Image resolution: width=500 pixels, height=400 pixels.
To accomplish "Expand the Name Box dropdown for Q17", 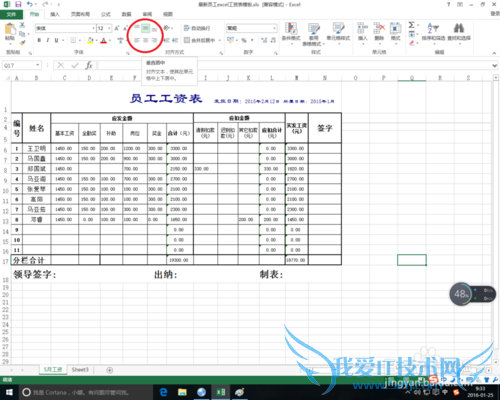I will 38,65.
